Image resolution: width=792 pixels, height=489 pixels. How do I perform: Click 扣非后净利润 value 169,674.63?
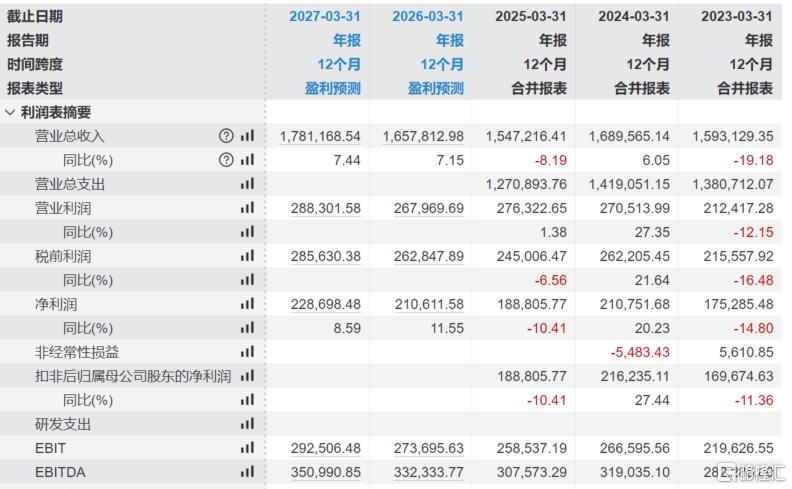point(738,376)
